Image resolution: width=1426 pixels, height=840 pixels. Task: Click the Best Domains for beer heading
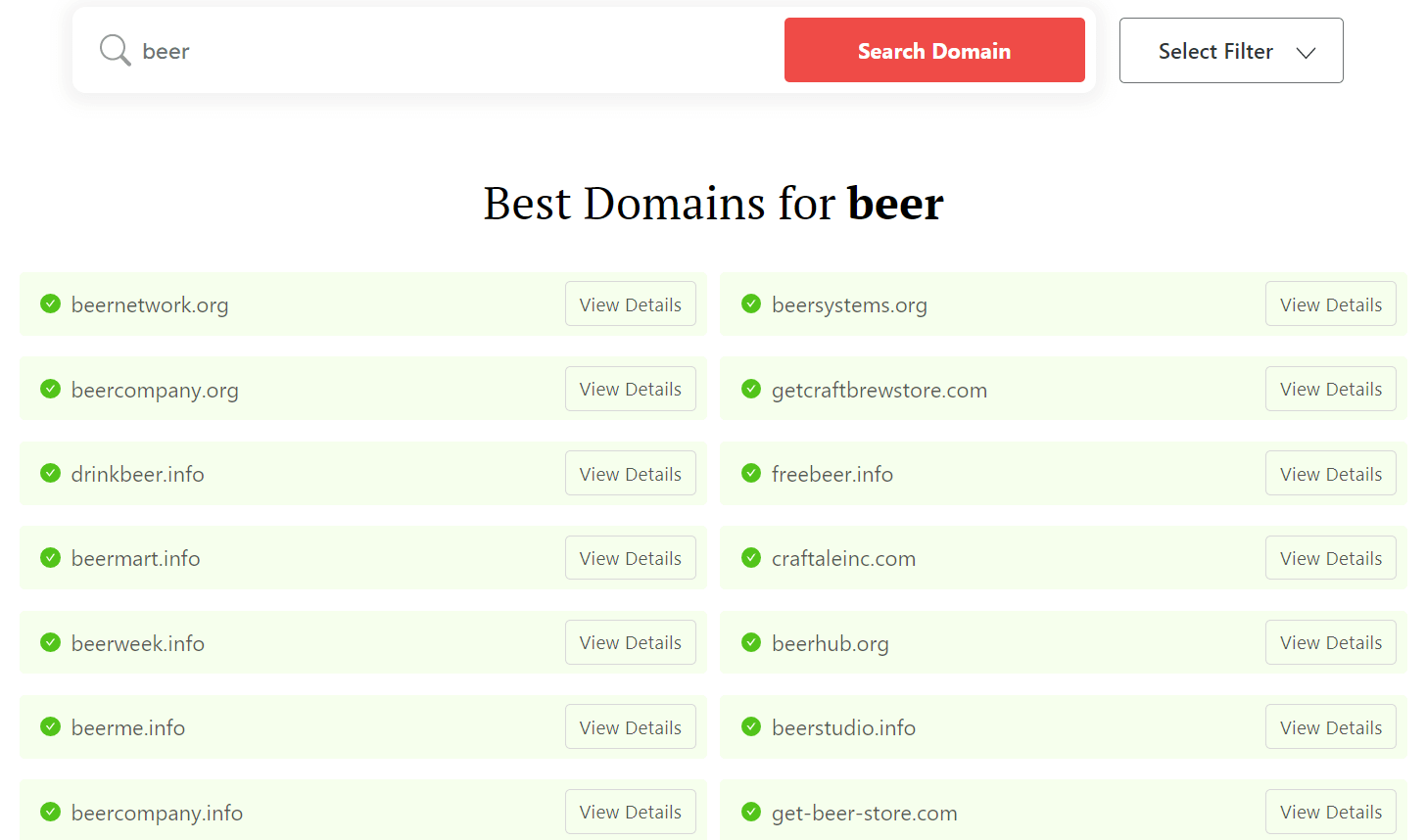(713, 204)
